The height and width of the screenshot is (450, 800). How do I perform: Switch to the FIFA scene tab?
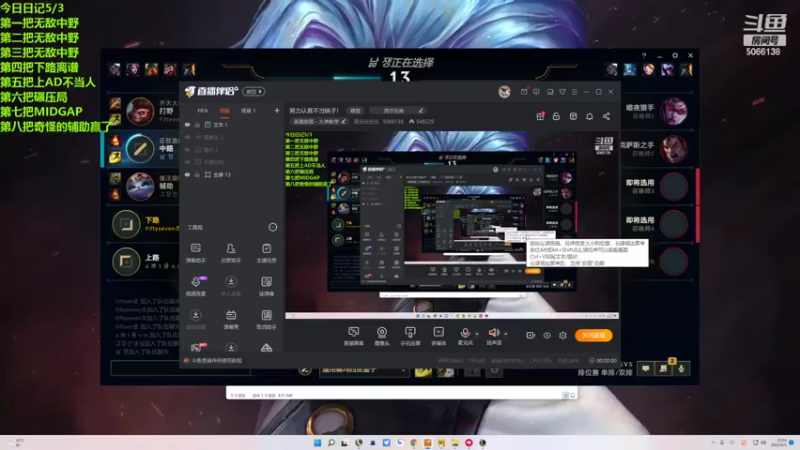pos(203,111)
